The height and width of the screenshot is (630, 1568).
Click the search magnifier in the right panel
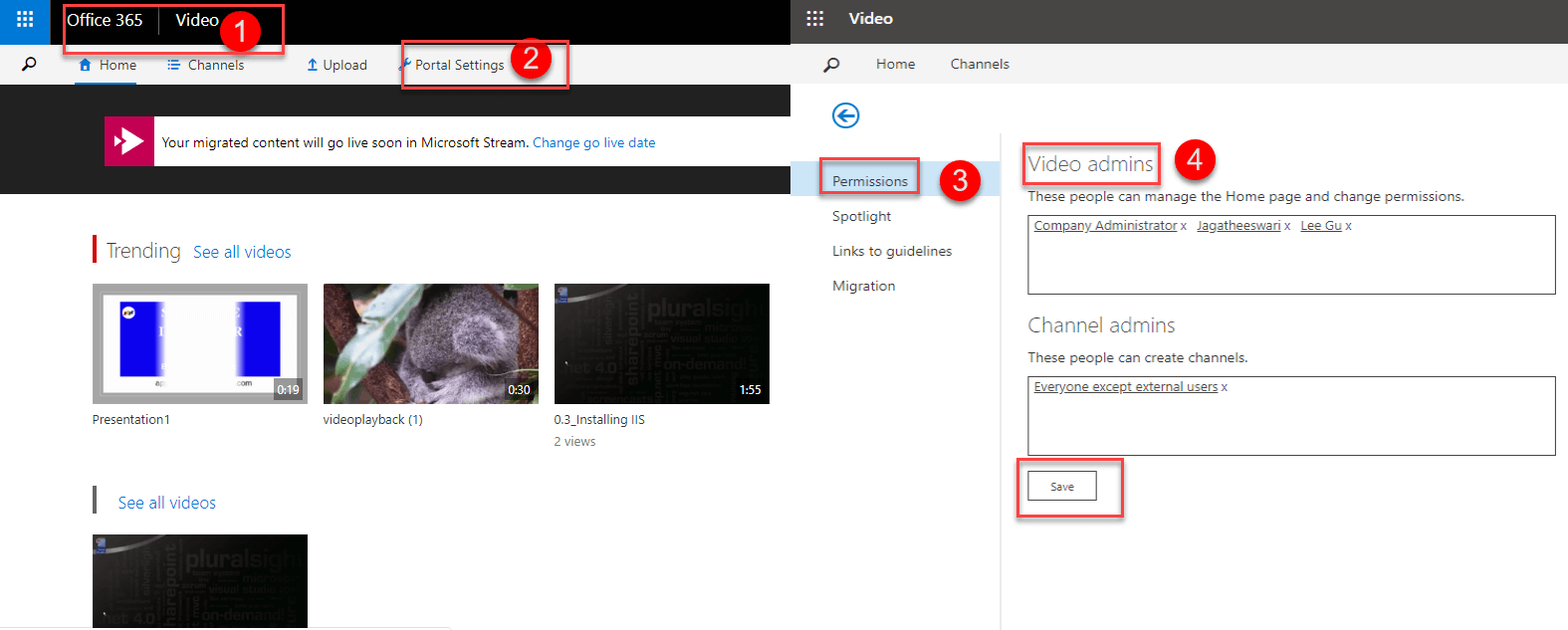(831, 65)
